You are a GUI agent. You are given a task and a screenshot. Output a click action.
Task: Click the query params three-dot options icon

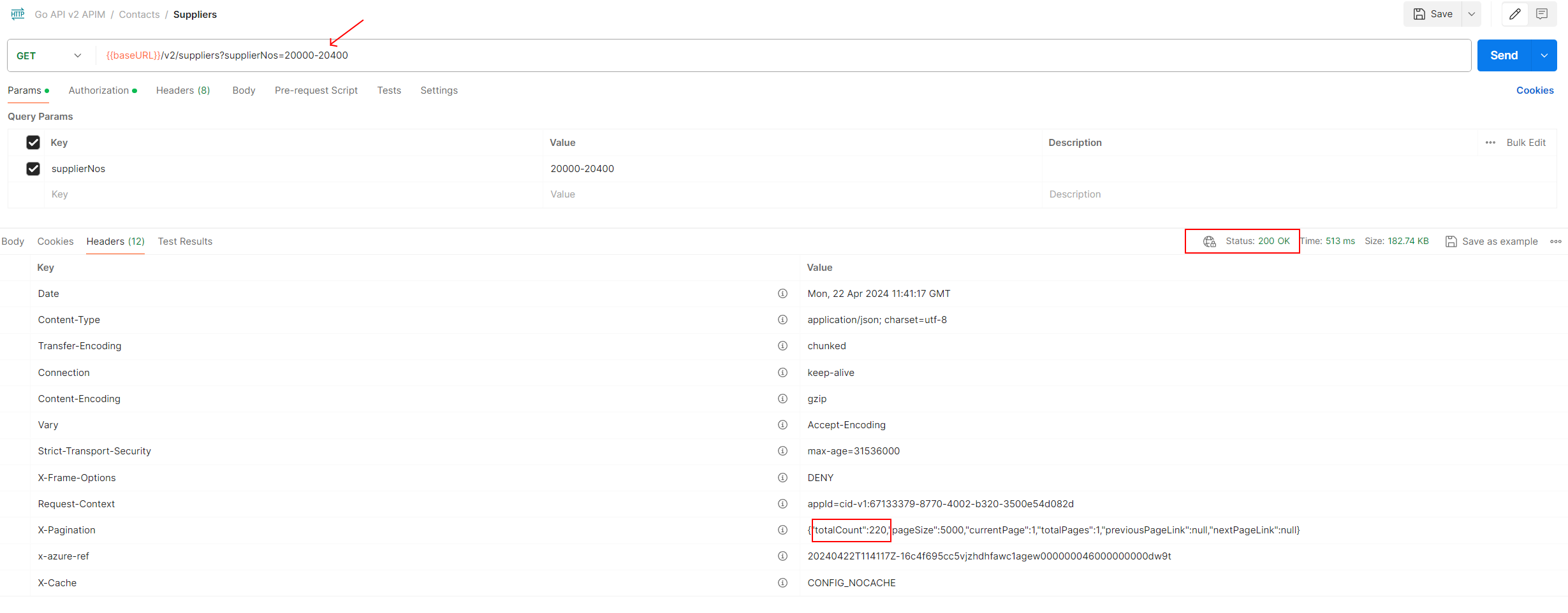1490,143
